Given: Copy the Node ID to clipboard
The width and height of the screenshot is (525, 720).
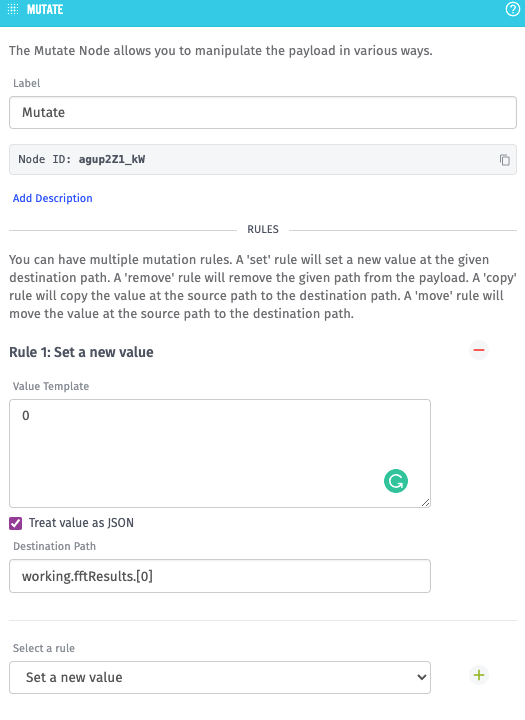Looking at the screenshot, I should click(505, 160).
